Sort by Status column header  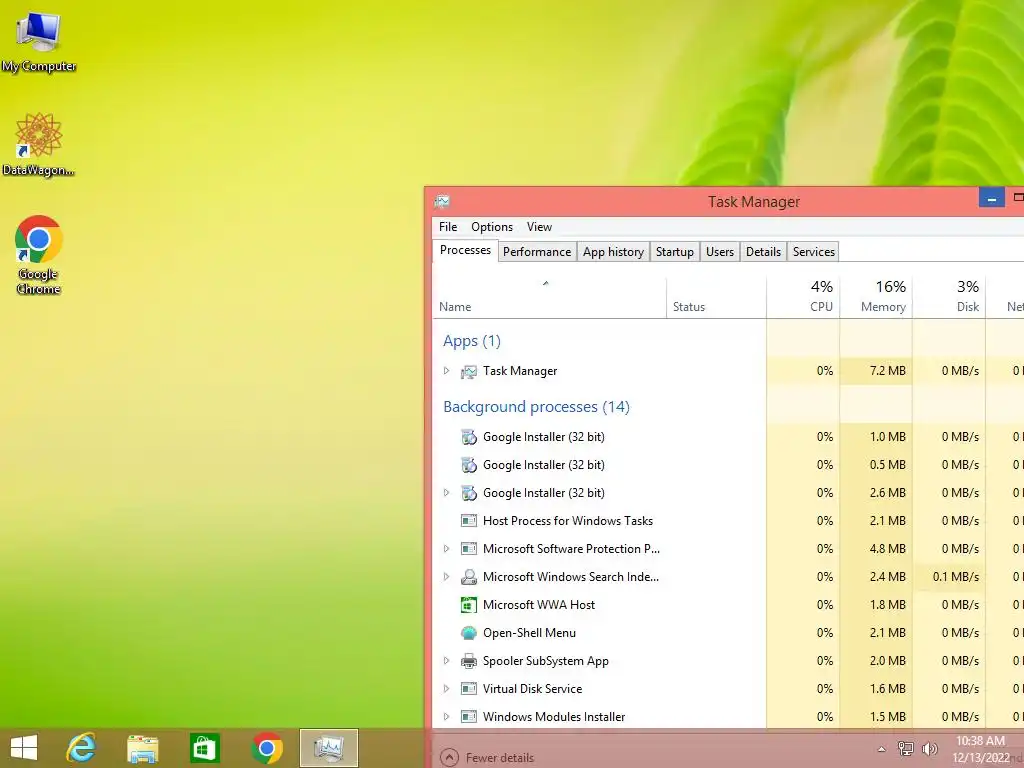pyautogui.click(x=716, y=298)
